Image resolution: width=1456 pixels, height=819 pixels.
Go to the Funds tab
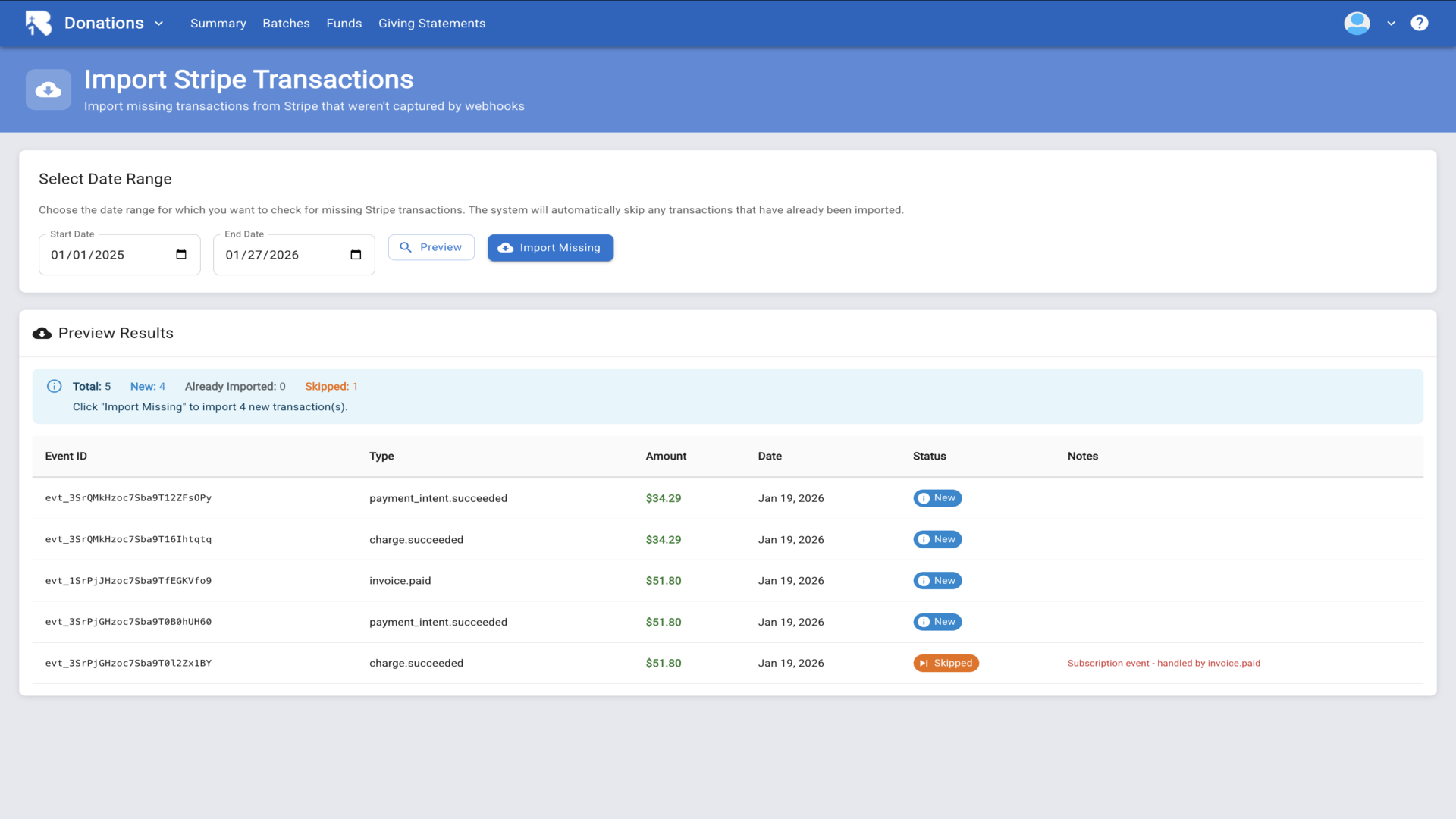point(344,24)
